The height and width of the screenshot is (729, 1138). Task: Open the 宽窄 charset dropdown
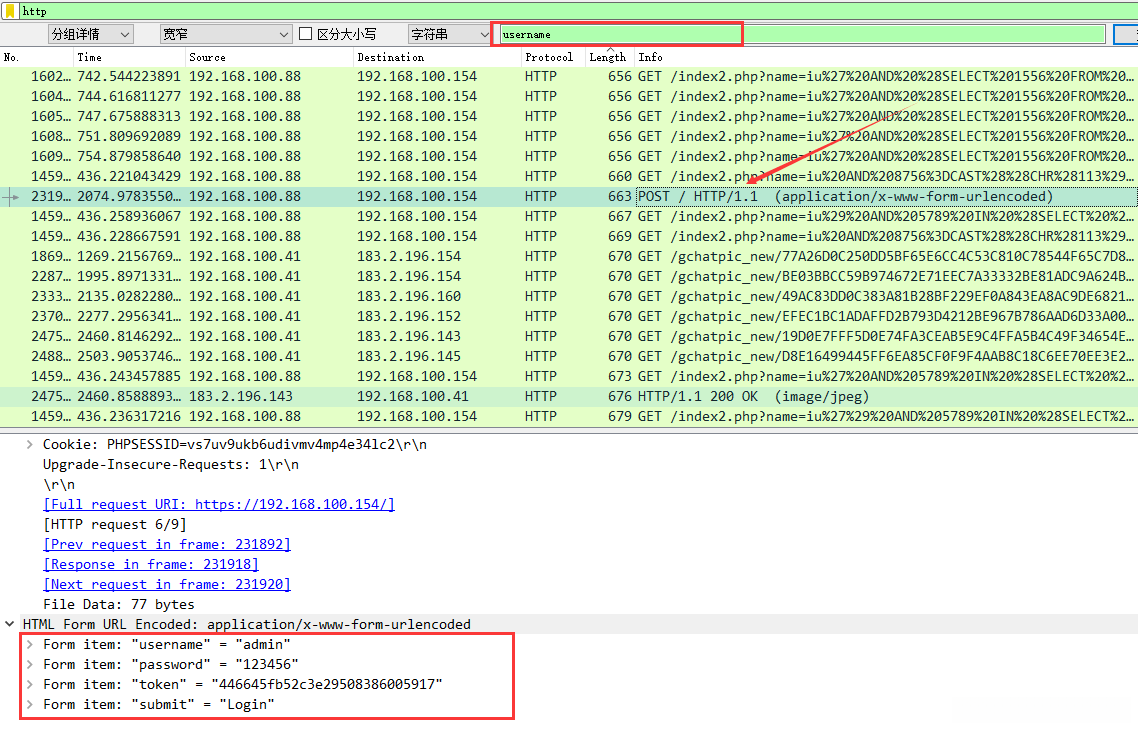[225, 34]
